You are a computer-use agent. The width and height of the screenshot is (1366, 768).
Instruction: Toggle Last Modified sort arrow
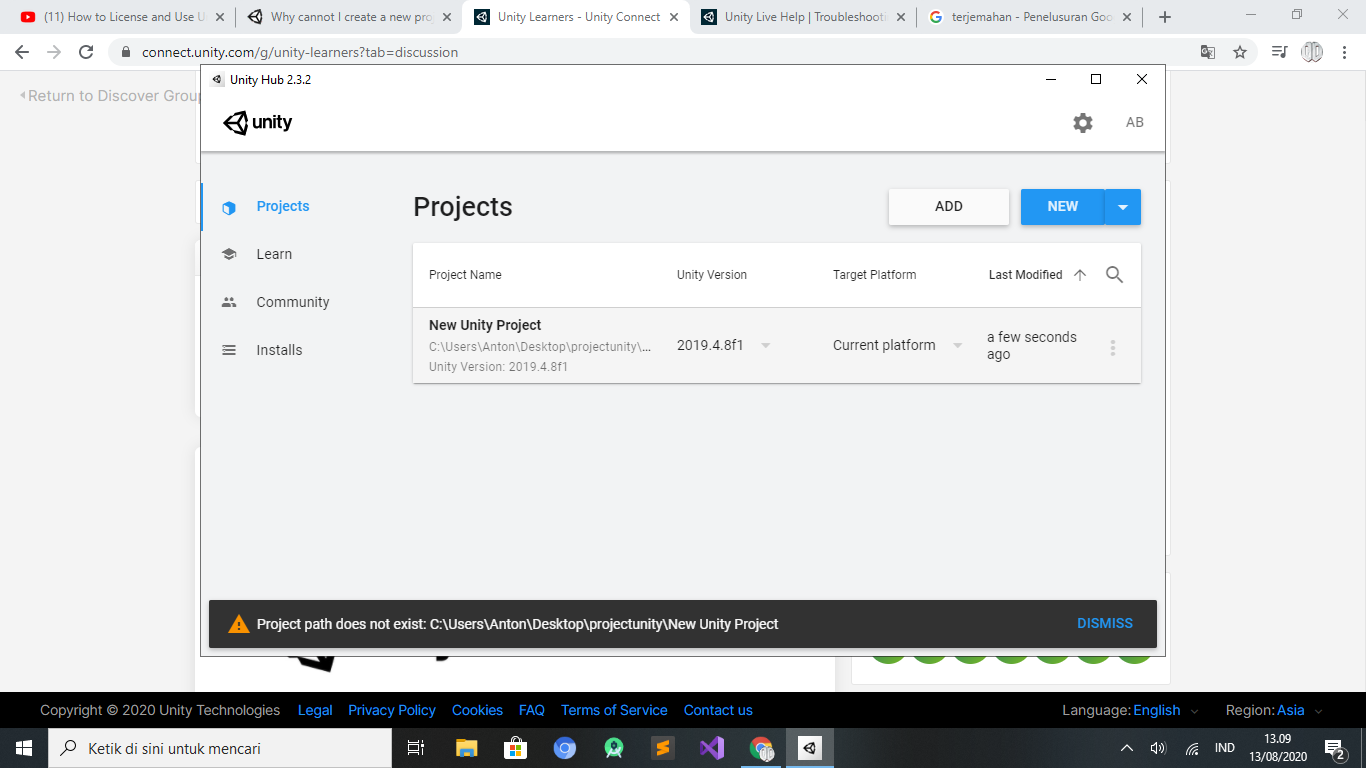tap(1080, 275)
